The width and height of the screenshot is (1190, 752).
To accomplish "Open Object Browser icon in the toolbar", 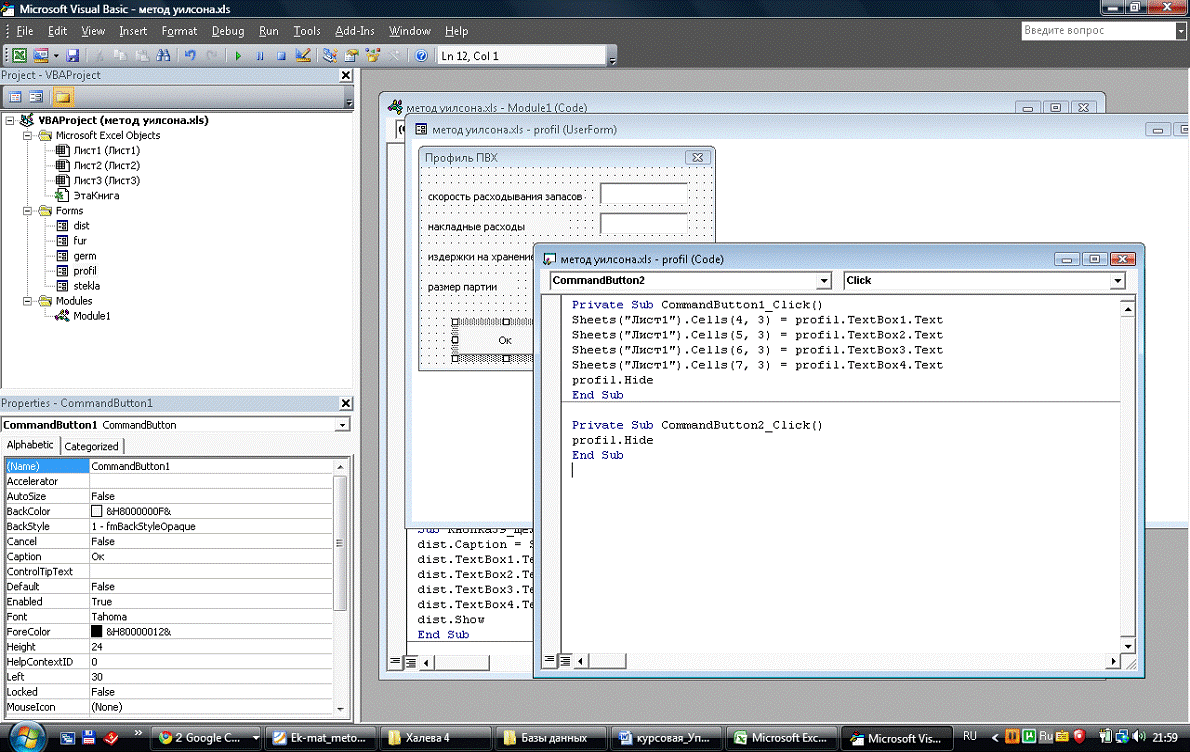I will (374, 56).
